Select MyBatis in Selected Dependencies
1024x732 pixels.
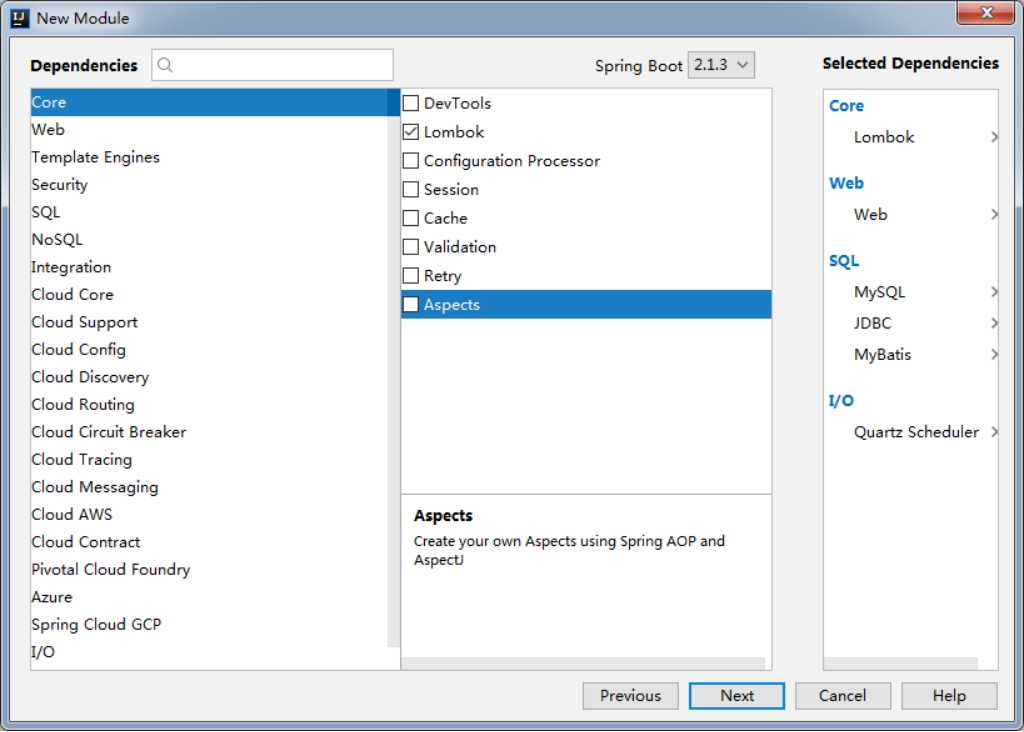[882, 354]
